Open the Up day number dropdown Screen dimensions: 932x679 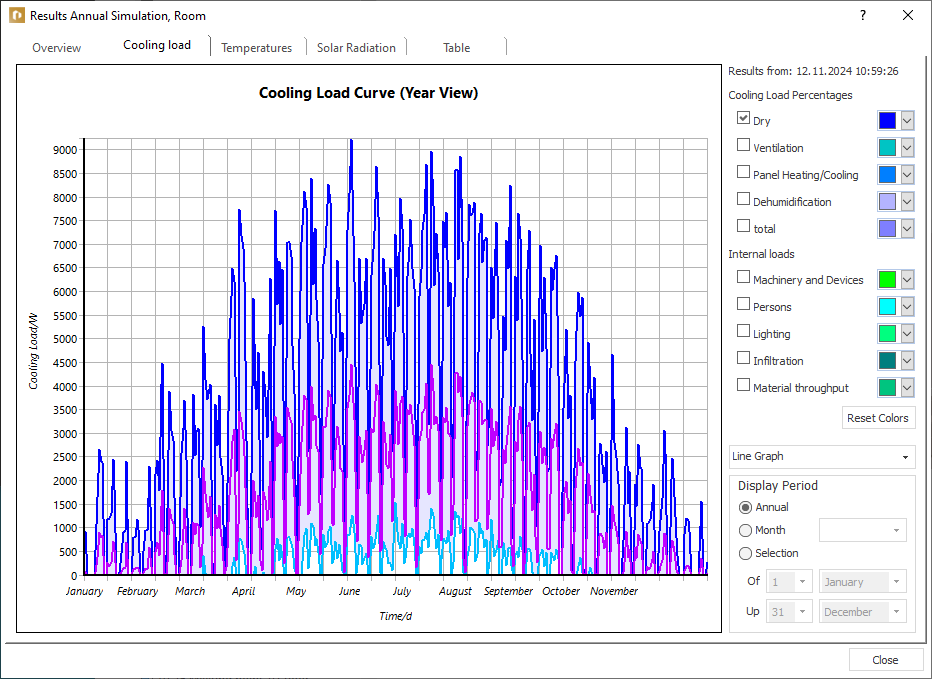click(789, 611)
